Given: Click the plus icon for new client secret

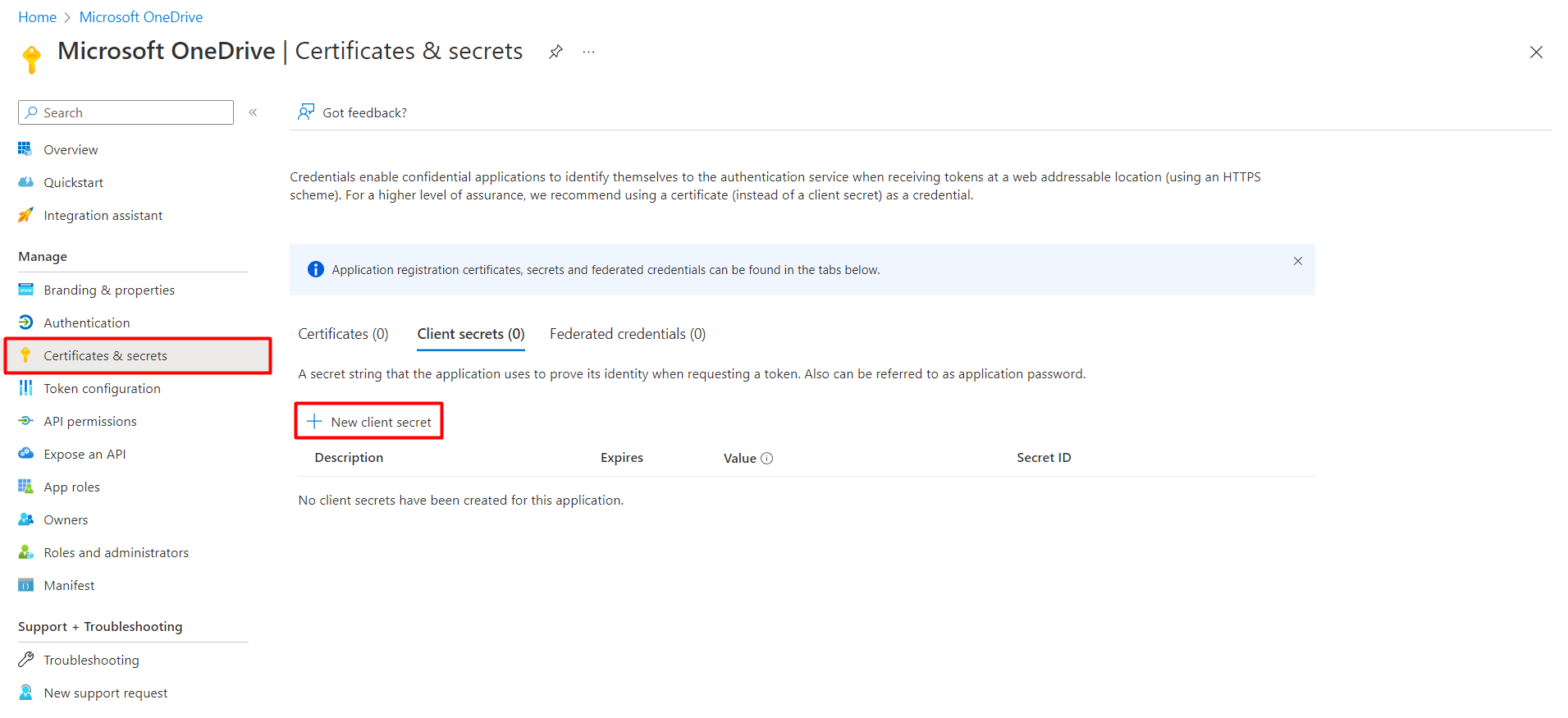Looking at the screenshot, I should pos(314,422).
